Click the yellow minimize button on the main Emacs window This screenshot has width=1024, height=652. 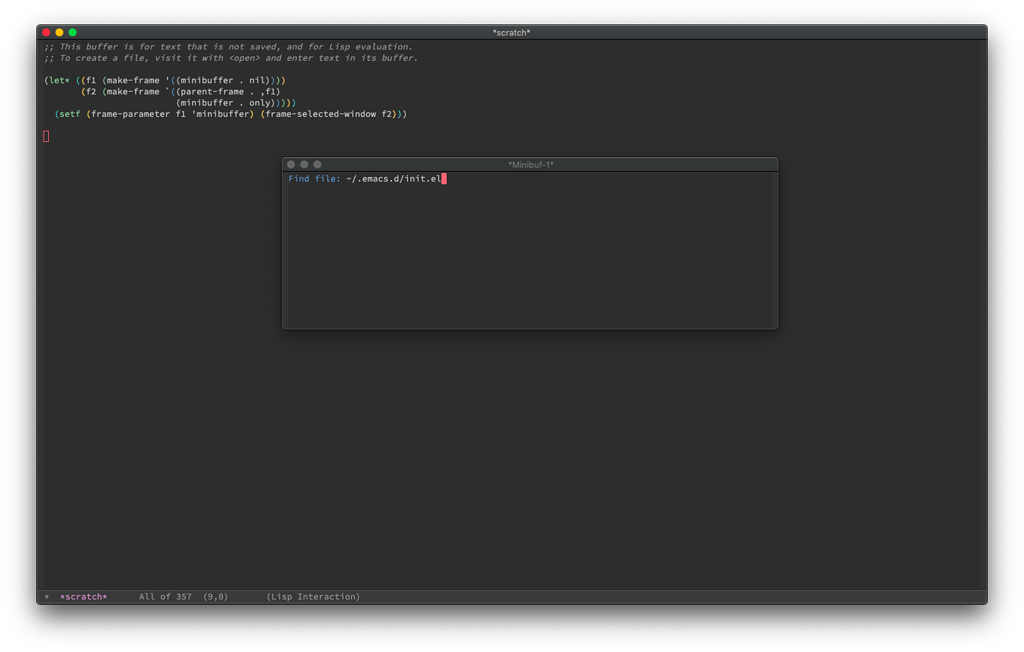click(58, 31)
